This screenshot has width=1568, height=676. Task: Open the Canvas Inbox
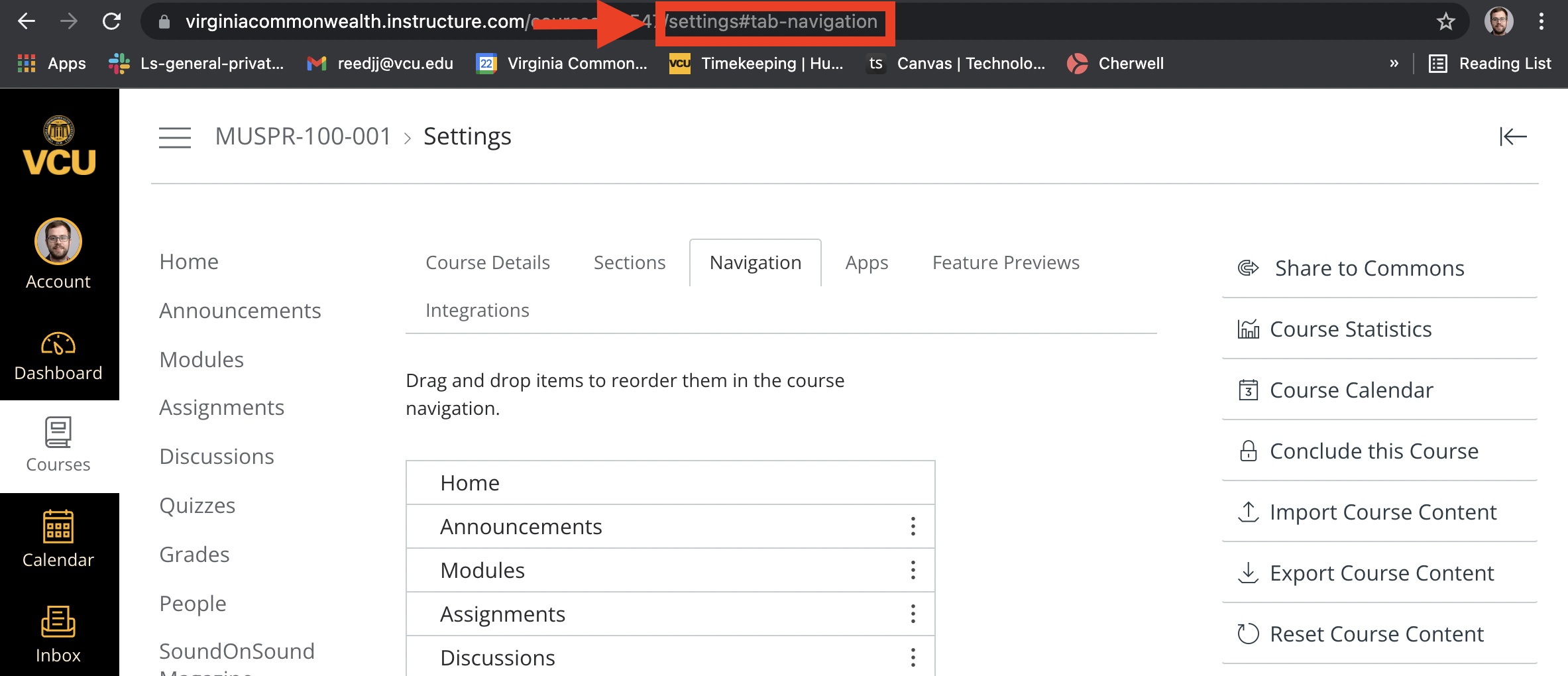(x=58, y=634)
